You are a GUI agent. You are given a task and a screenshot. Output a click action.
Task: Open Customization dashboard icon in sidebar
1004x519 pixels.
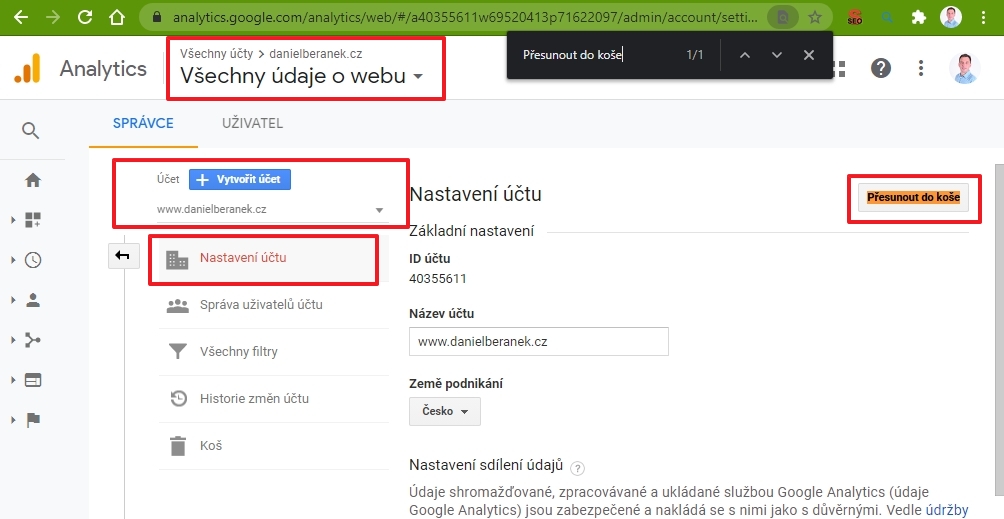[x=33, y=221]
